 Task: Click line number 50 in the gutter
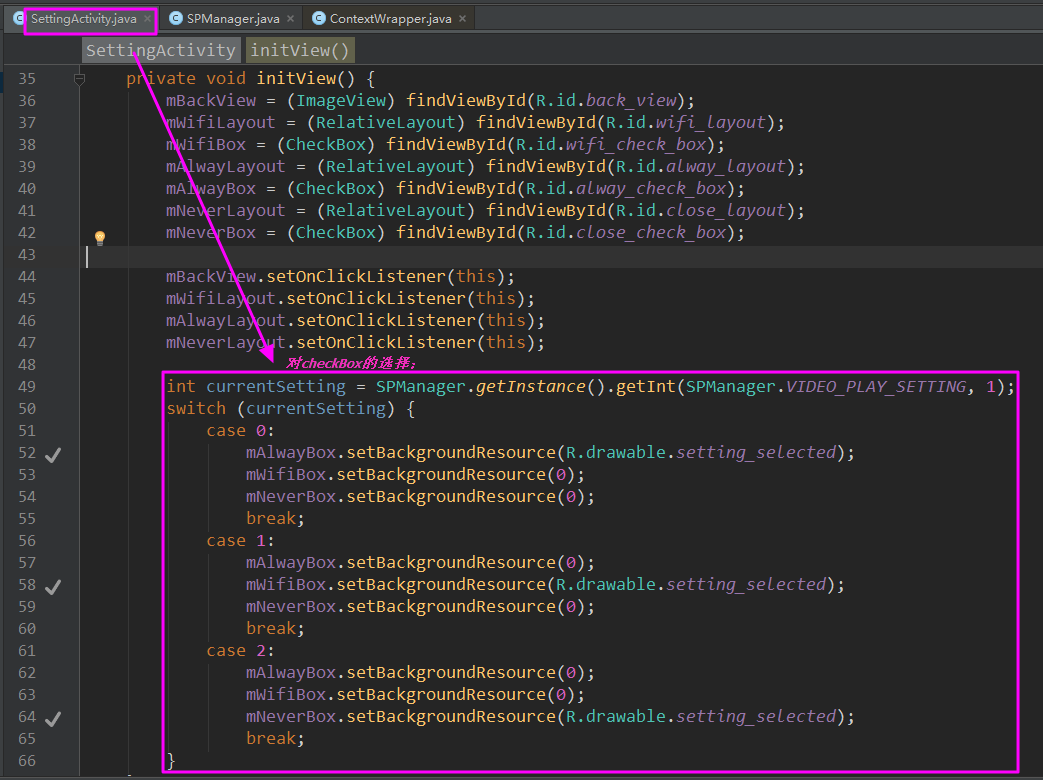pyautogui.click(x=27, y=409)
